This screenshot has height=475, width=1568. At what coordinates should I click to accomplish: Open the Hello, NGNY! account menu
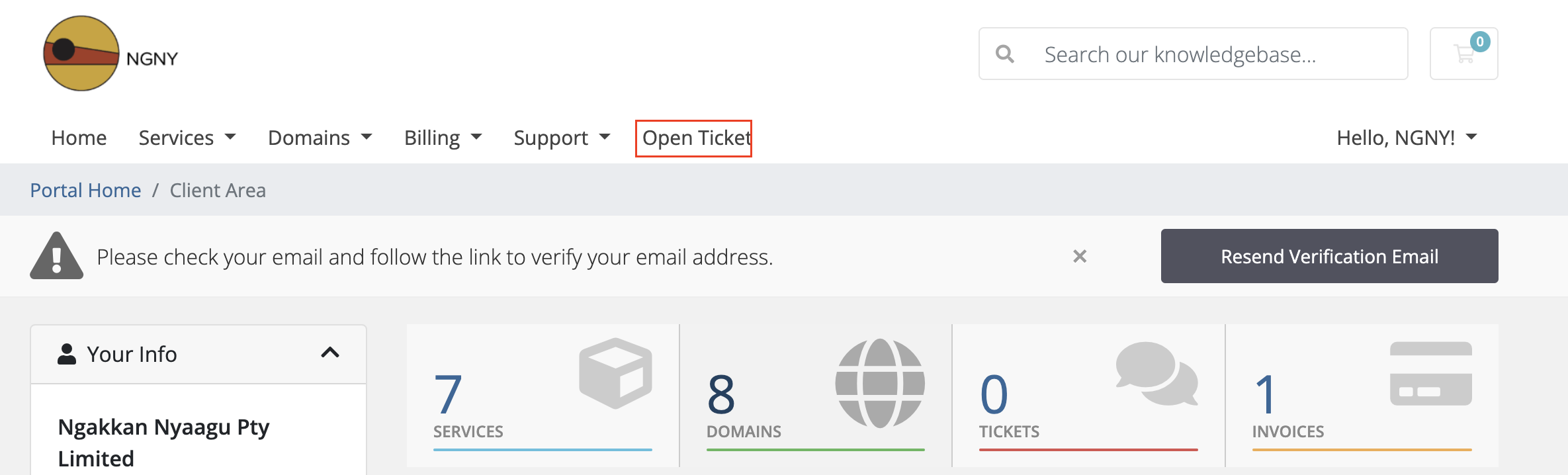pos(1407,138)
